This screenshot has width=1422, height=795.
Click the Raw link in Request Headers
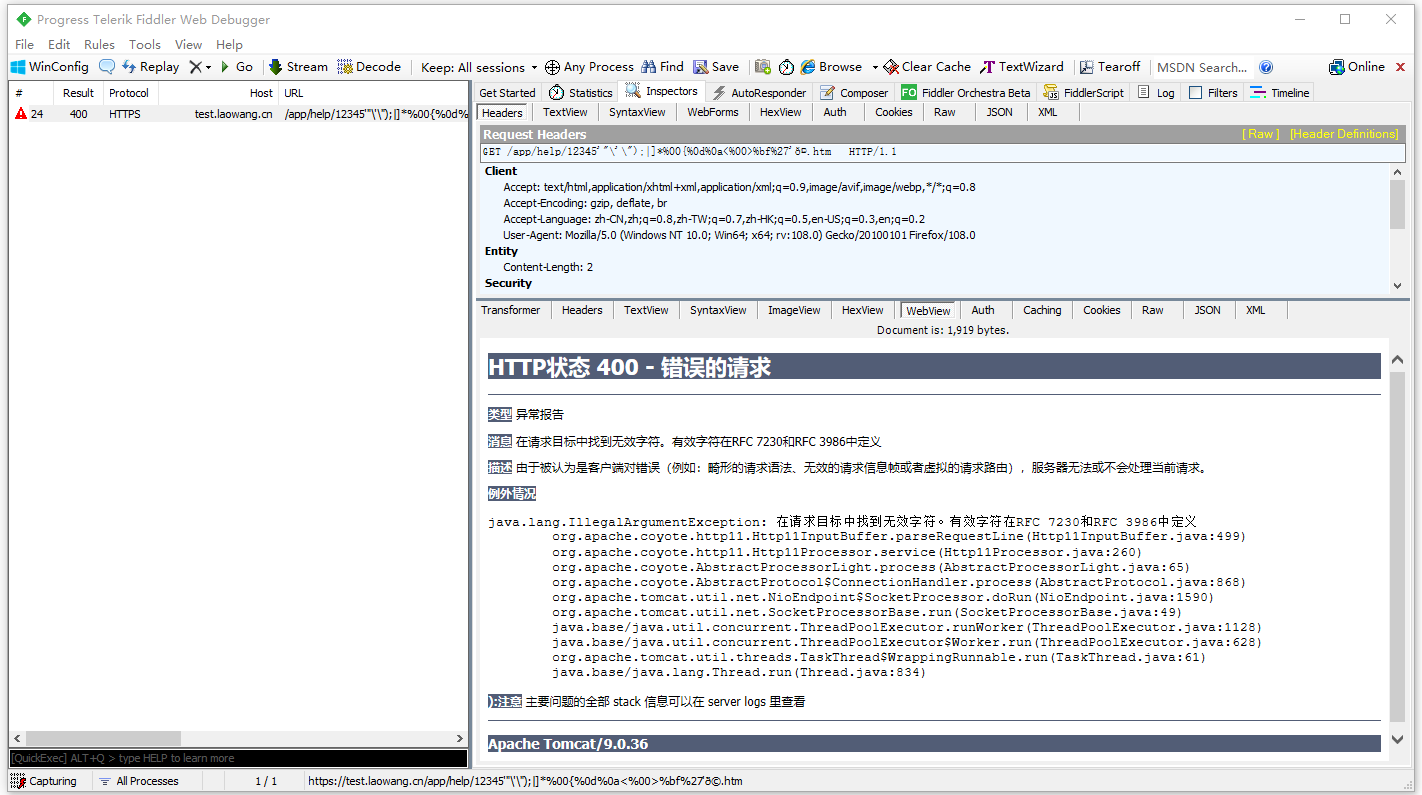(x=1260, y=134)
